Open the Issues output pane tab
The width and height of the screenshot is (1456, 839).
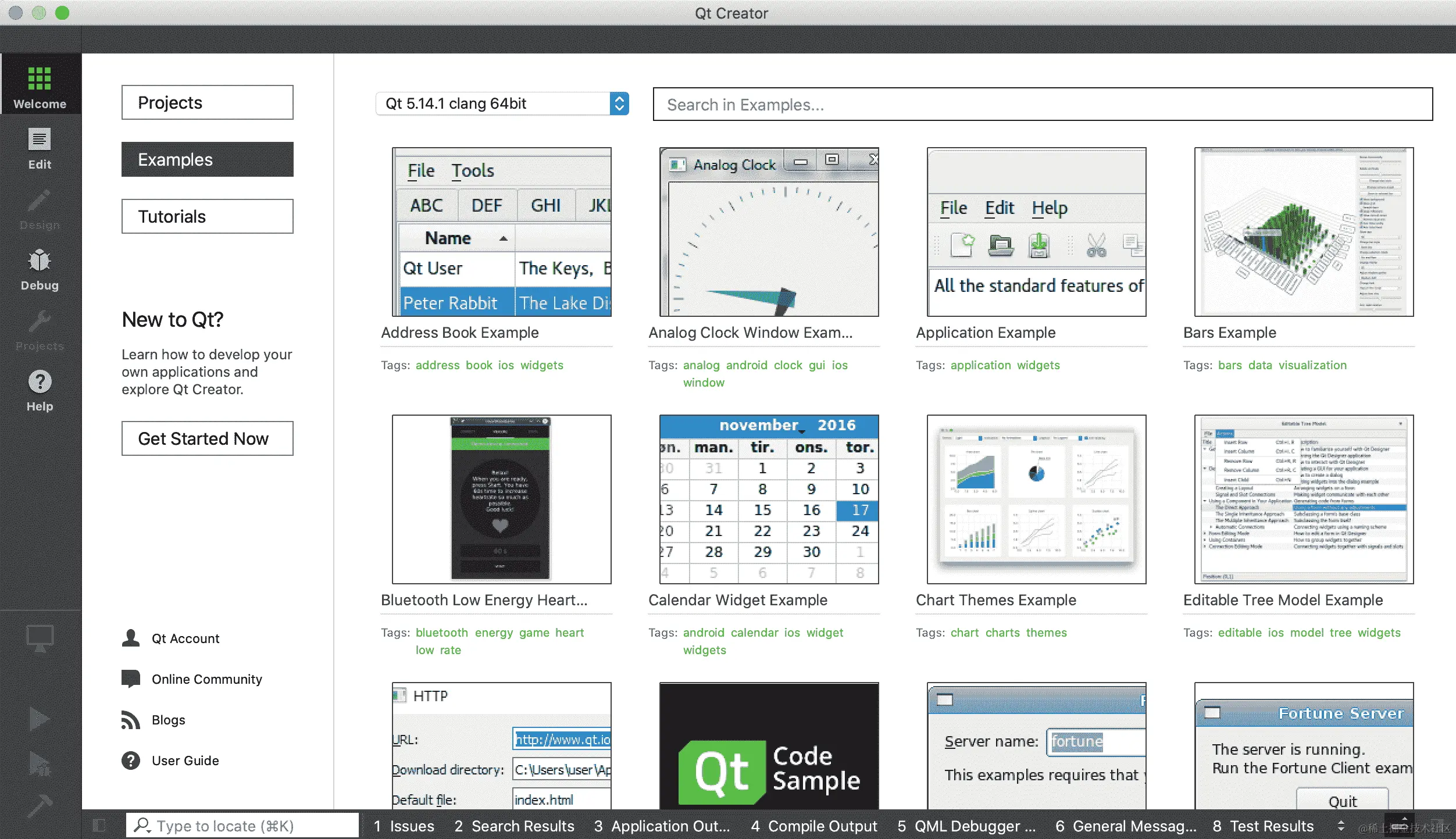[x=404, y=826]
